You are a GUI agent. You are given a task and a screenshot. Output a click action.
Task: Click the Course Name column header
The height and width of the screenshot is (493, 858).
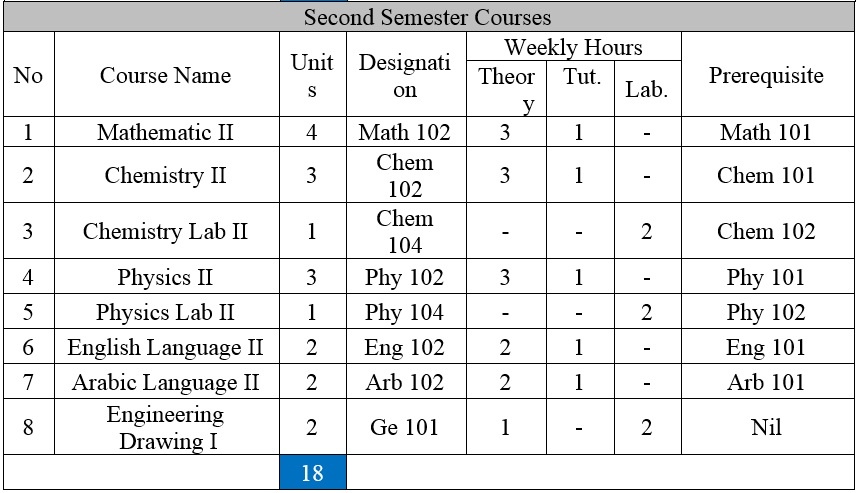(167, 74)
